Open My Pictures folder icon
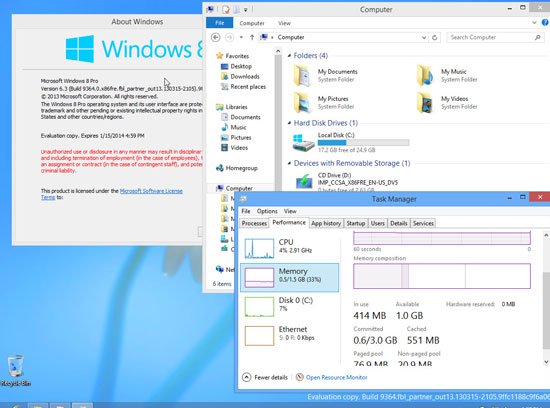 click(302, 103)
